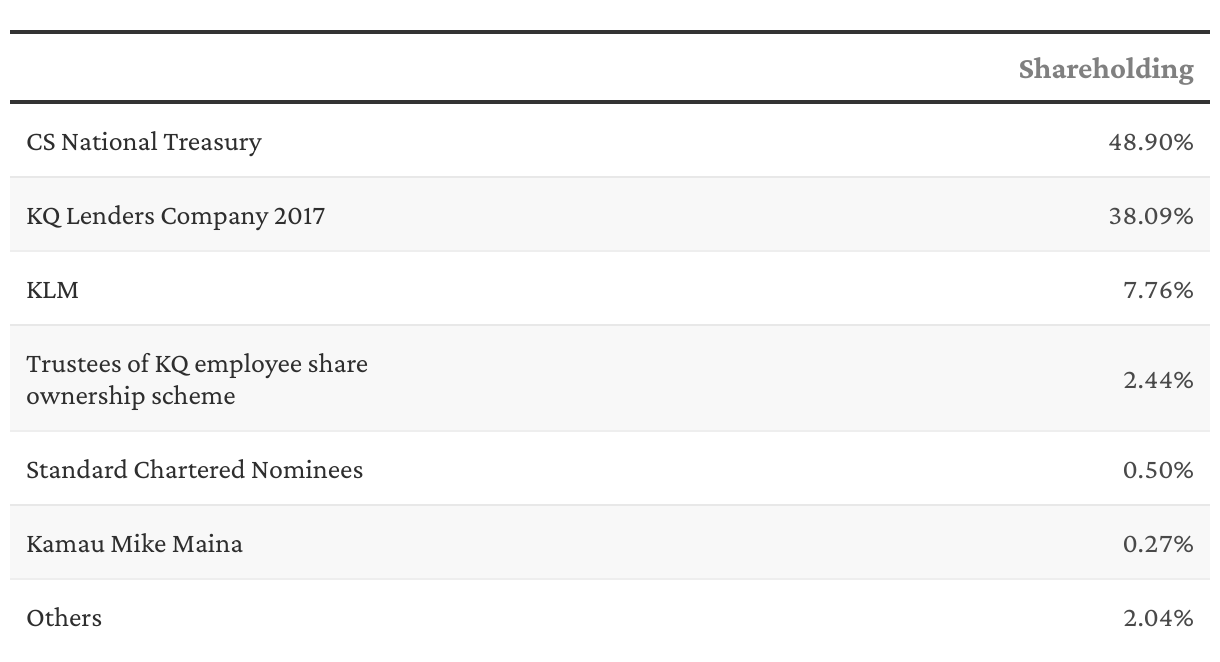Image resolution: width=1220 pixels, height=662 pixels.
Task: Select KQ Lenders Company 2017 label
Action: 176,215
